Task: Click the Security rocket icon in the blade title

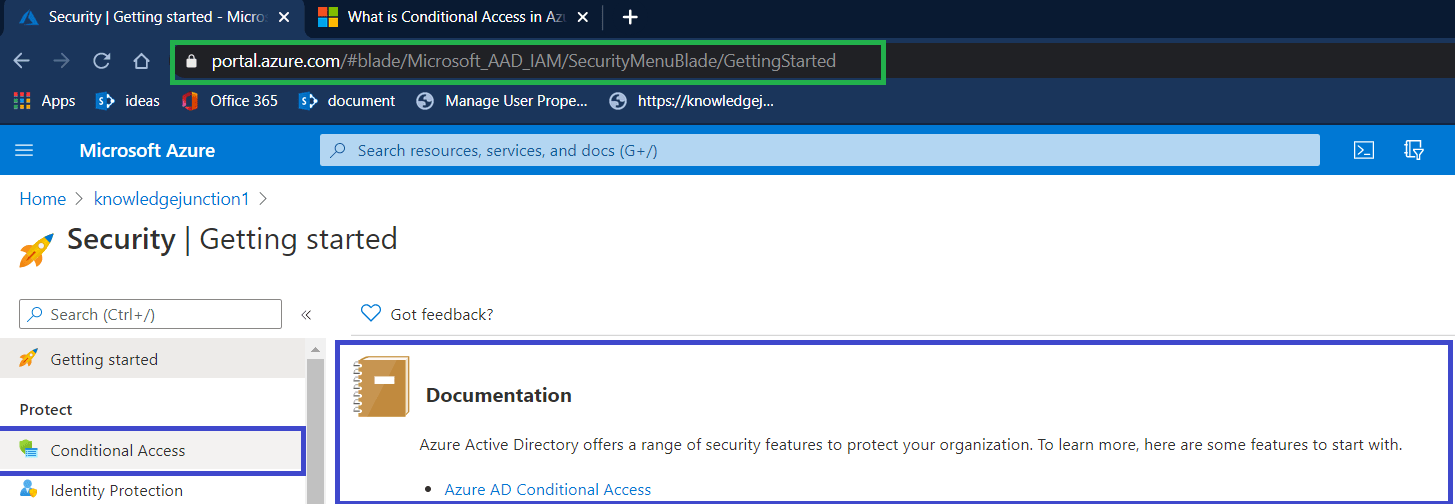Action: click(37, 250)
